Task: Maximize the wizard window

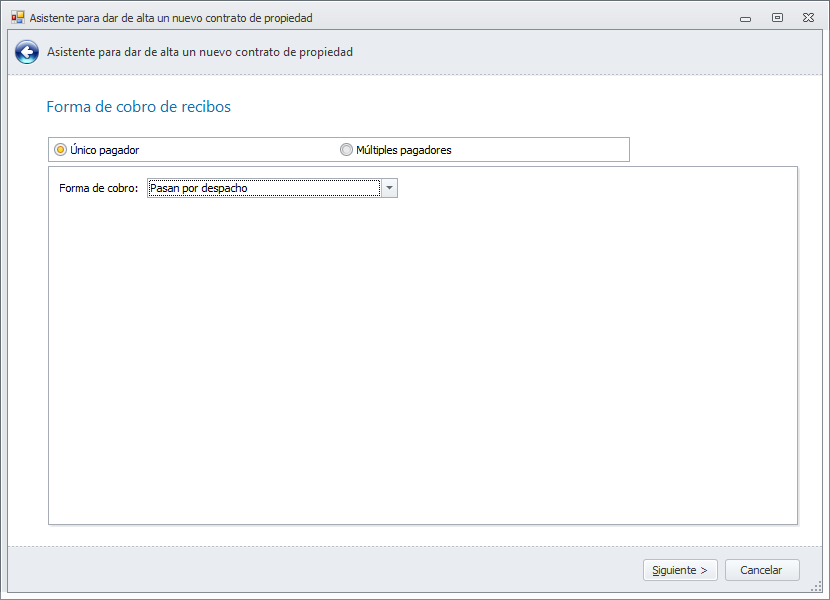Action: coord(777,17)
